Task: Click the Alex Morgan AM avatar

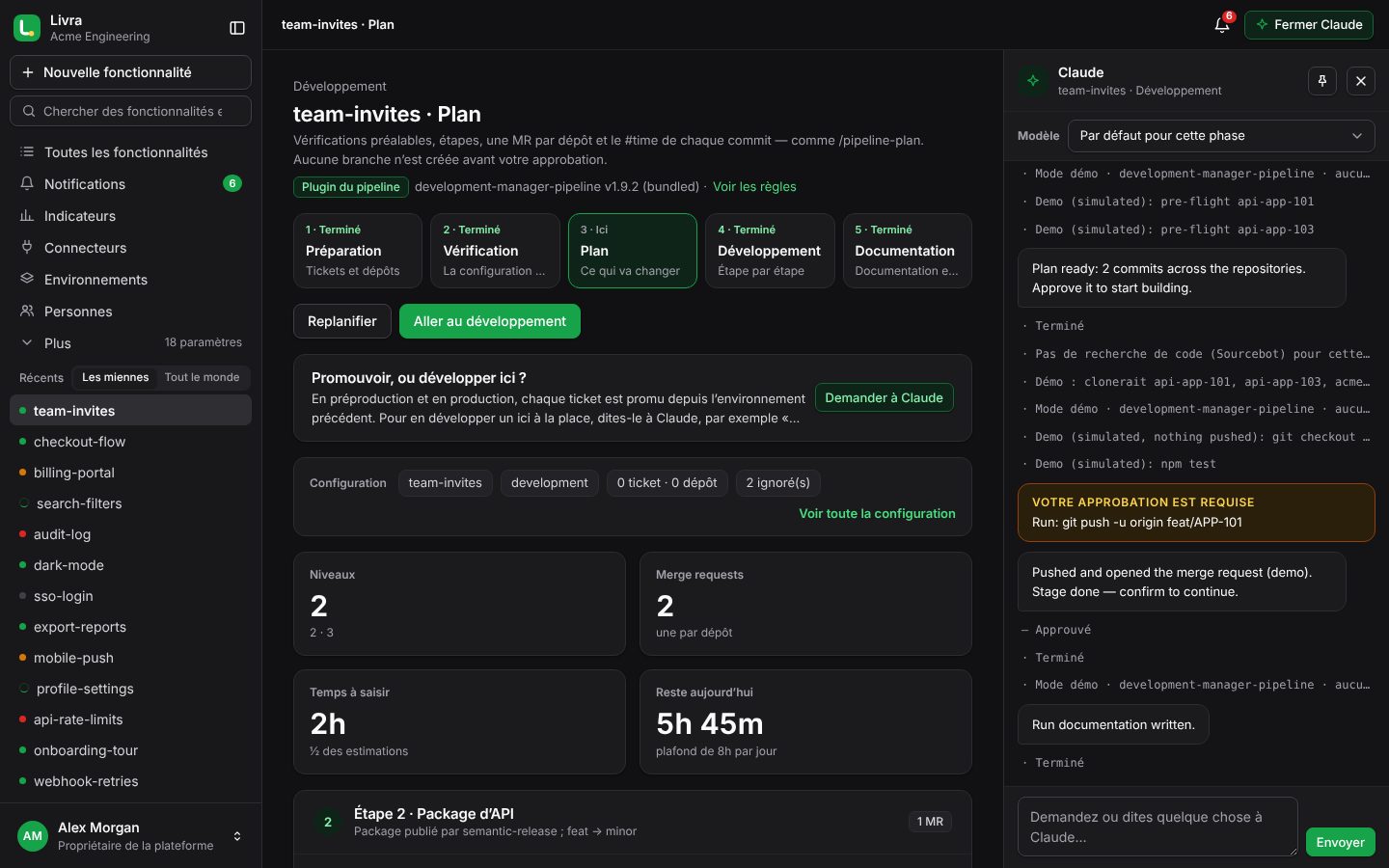Action: coord(33,836)
